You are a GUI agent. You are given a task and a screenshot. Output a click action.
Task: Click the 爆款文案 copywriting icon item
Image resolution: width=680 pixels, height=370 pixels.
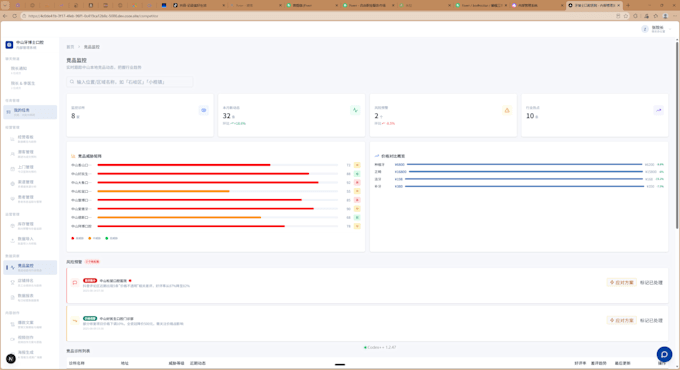pyautogui.click(x=12, y=324)
